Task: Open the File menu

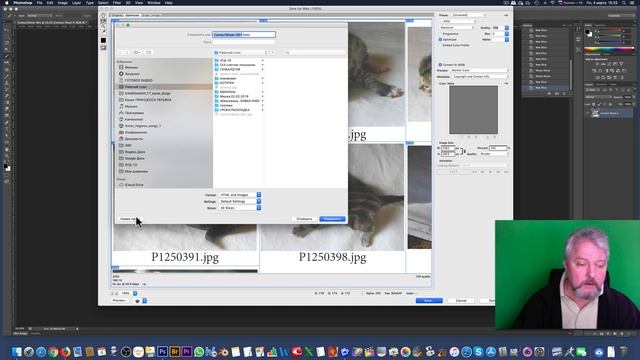Action: click(40, 3)
